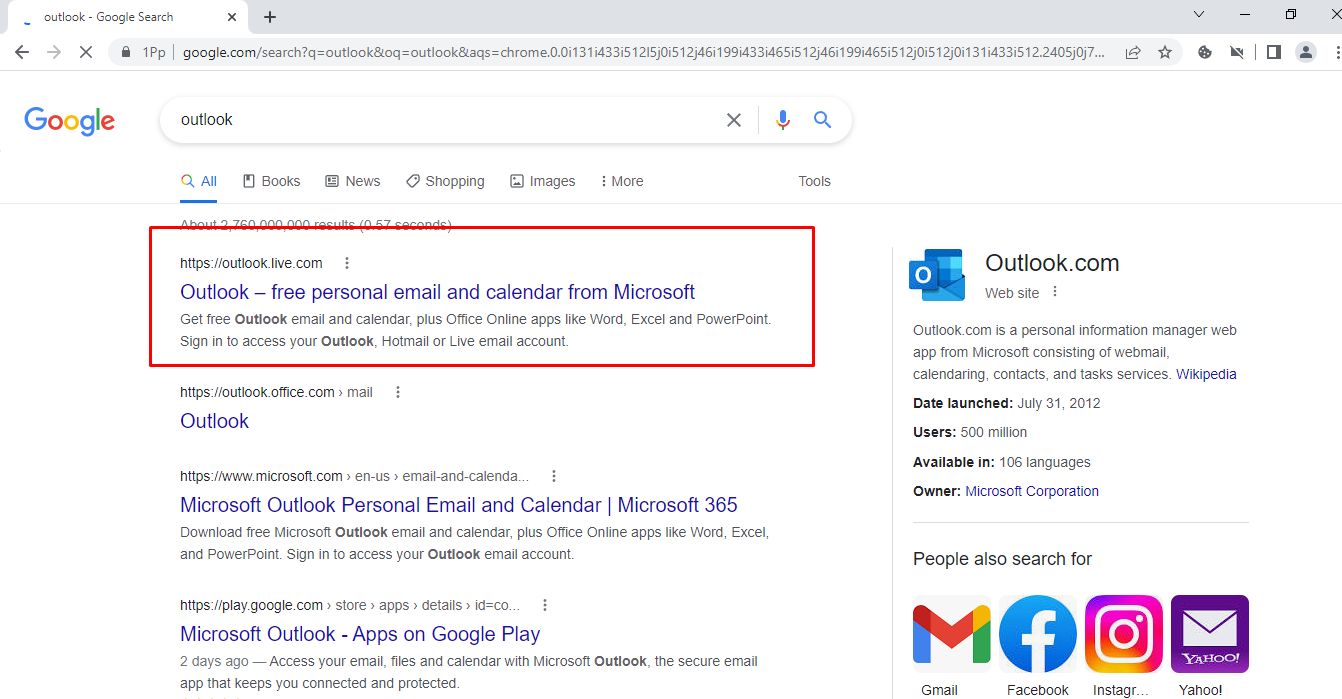Open the tab search chevron in the title bar
The width and height of the screenshot is (1342, 699).
tap(1199, 14)
